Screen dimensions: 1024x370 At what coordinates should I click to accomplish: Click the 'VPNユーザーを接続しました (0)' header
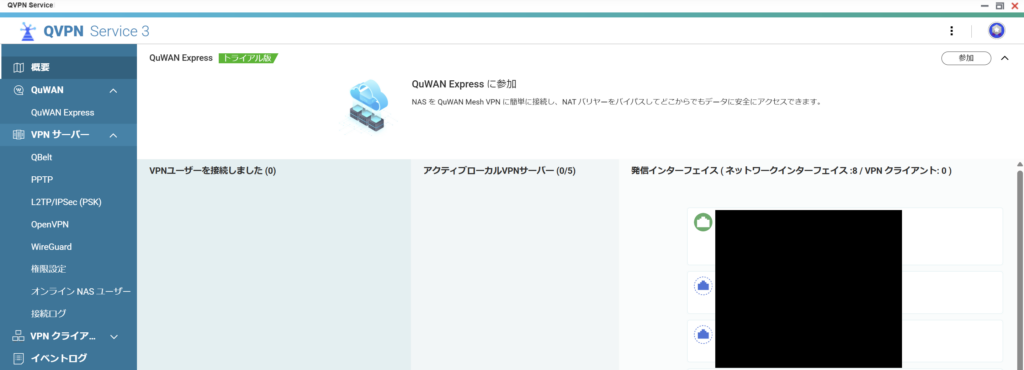point(213,171)
